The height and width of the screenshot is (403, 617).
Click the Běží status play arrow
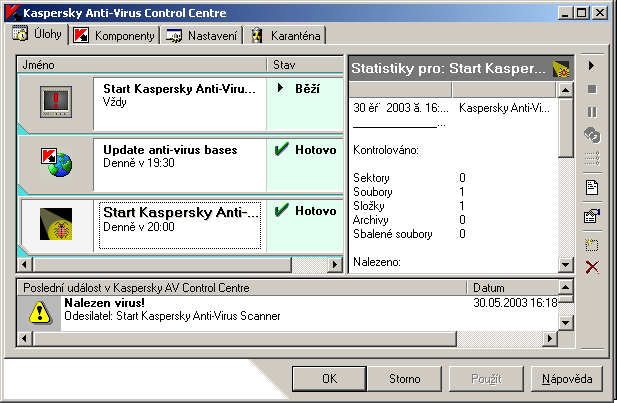click(x=280, y=88)
